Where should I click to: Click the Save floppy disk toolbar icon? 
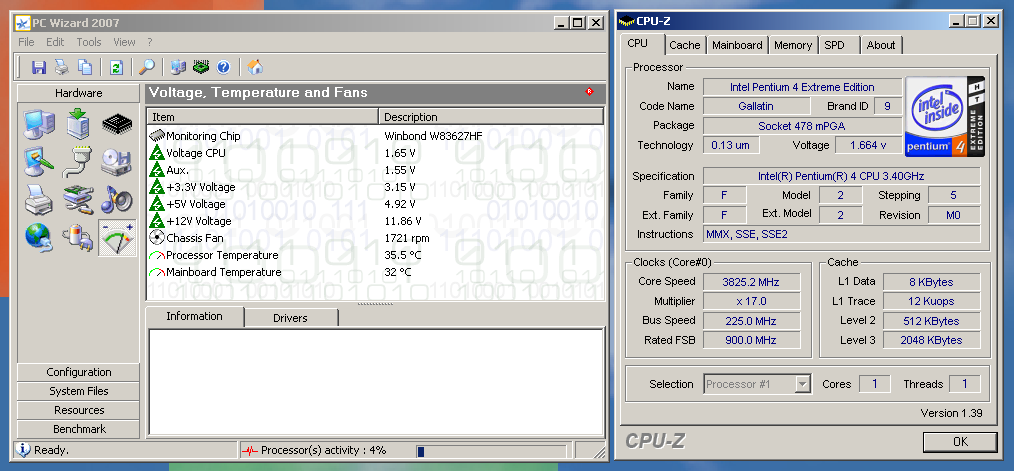[39, 67]
